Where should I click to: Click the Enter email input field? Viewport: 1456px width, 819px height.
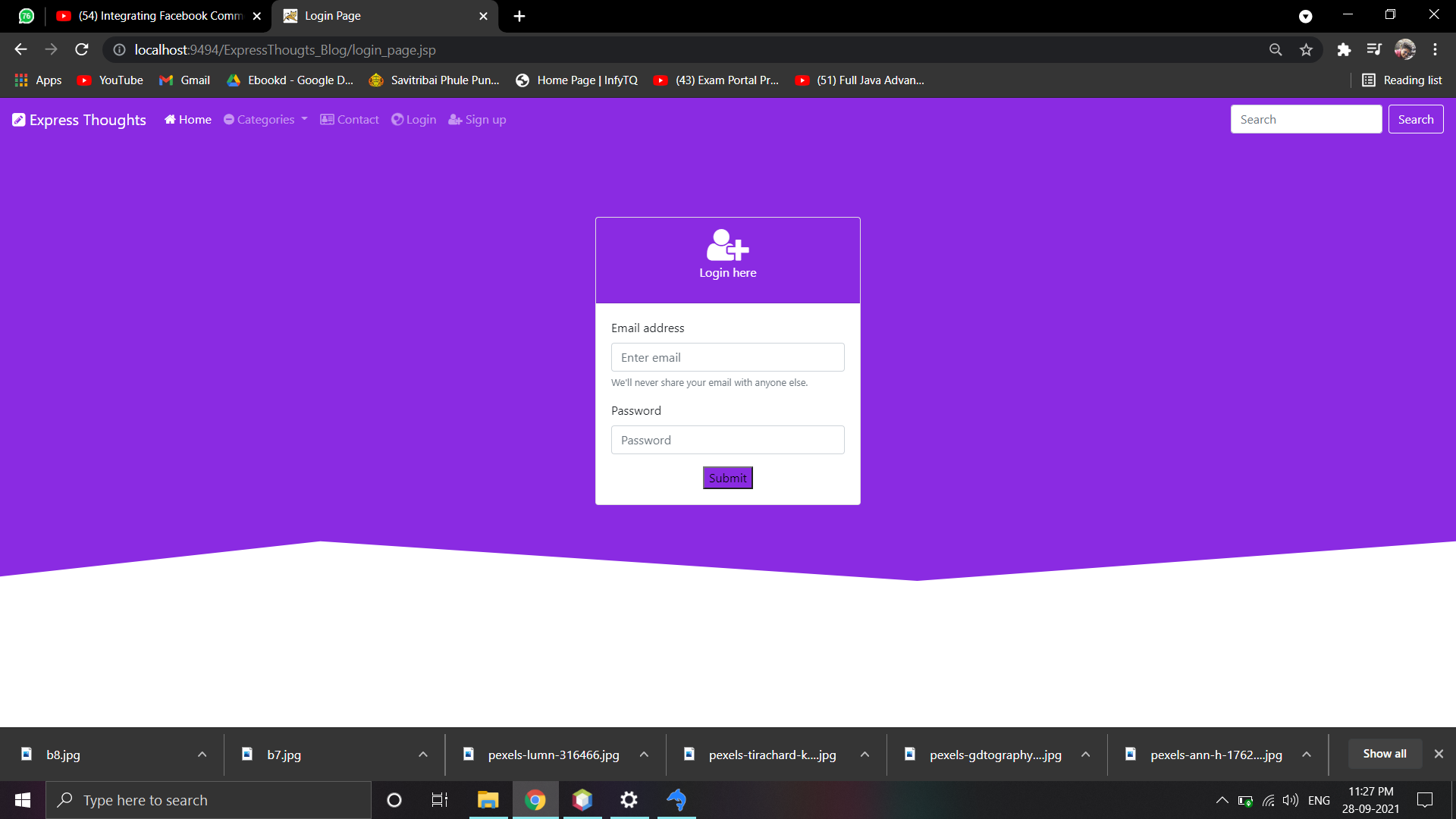click(x=727, y=357)
